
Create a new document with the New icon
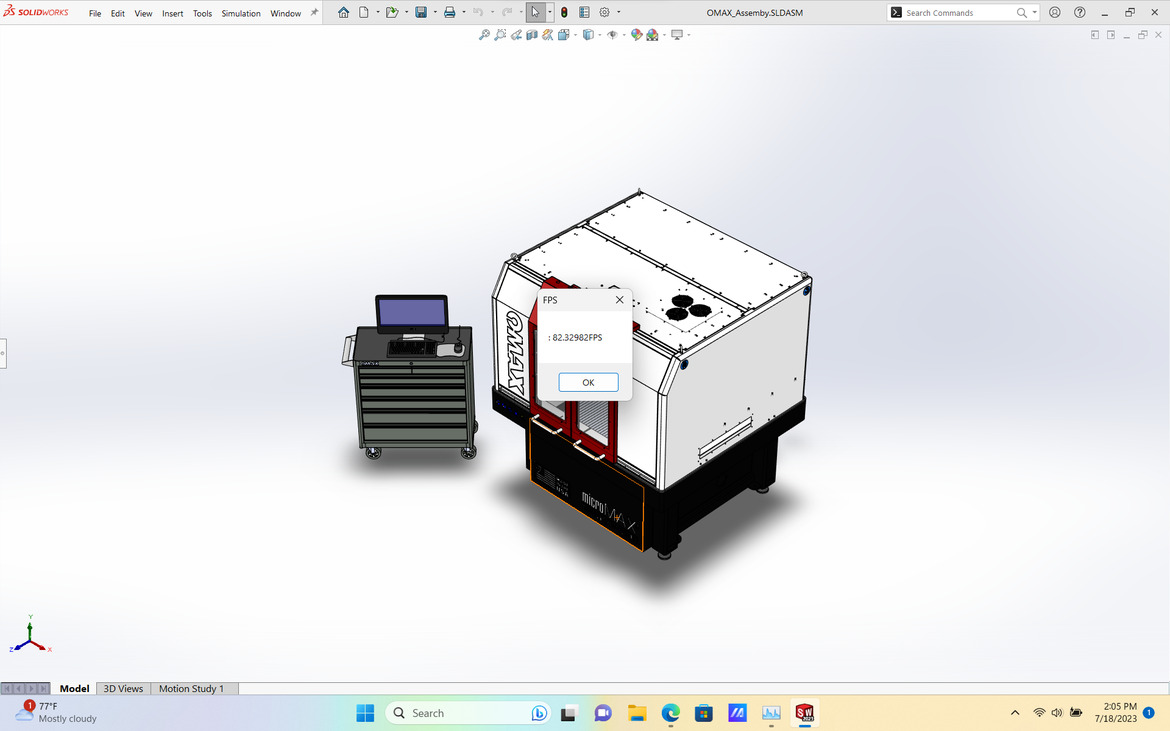(364, 12)
